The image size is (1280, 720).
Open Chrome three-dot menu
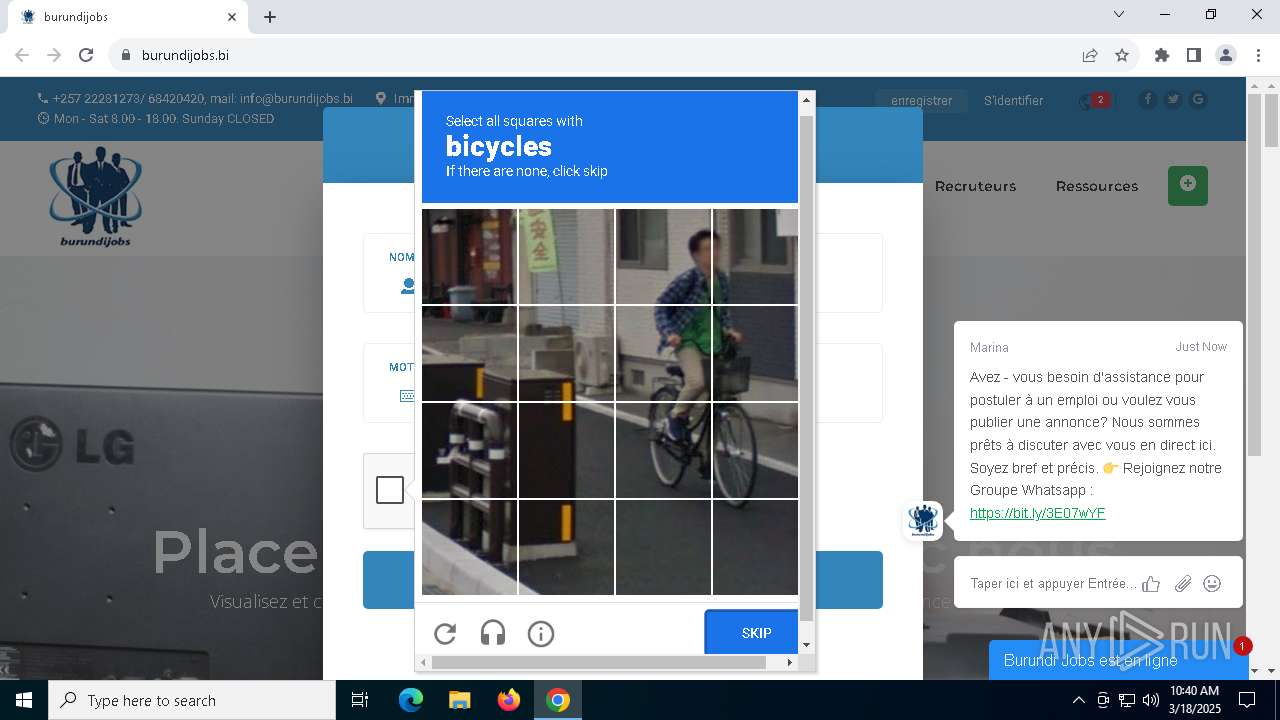[1258, 55]
